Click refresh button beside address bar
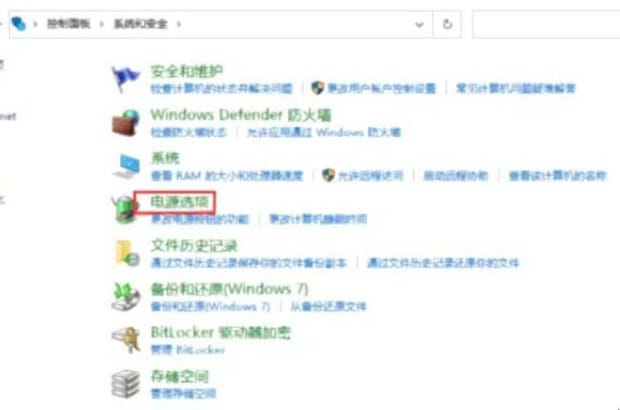620x410 pixels. pyautogui.click(x=447, y=24)
